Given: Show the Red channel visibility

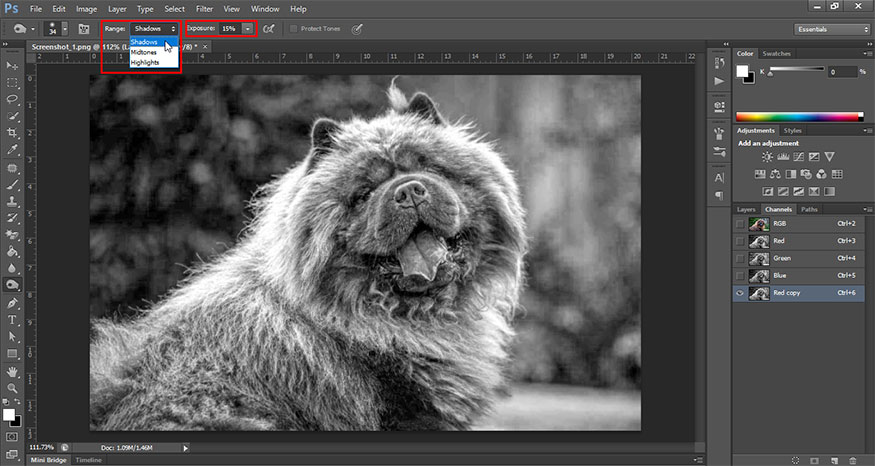Looking at the screenshot, I should point(740,241).
